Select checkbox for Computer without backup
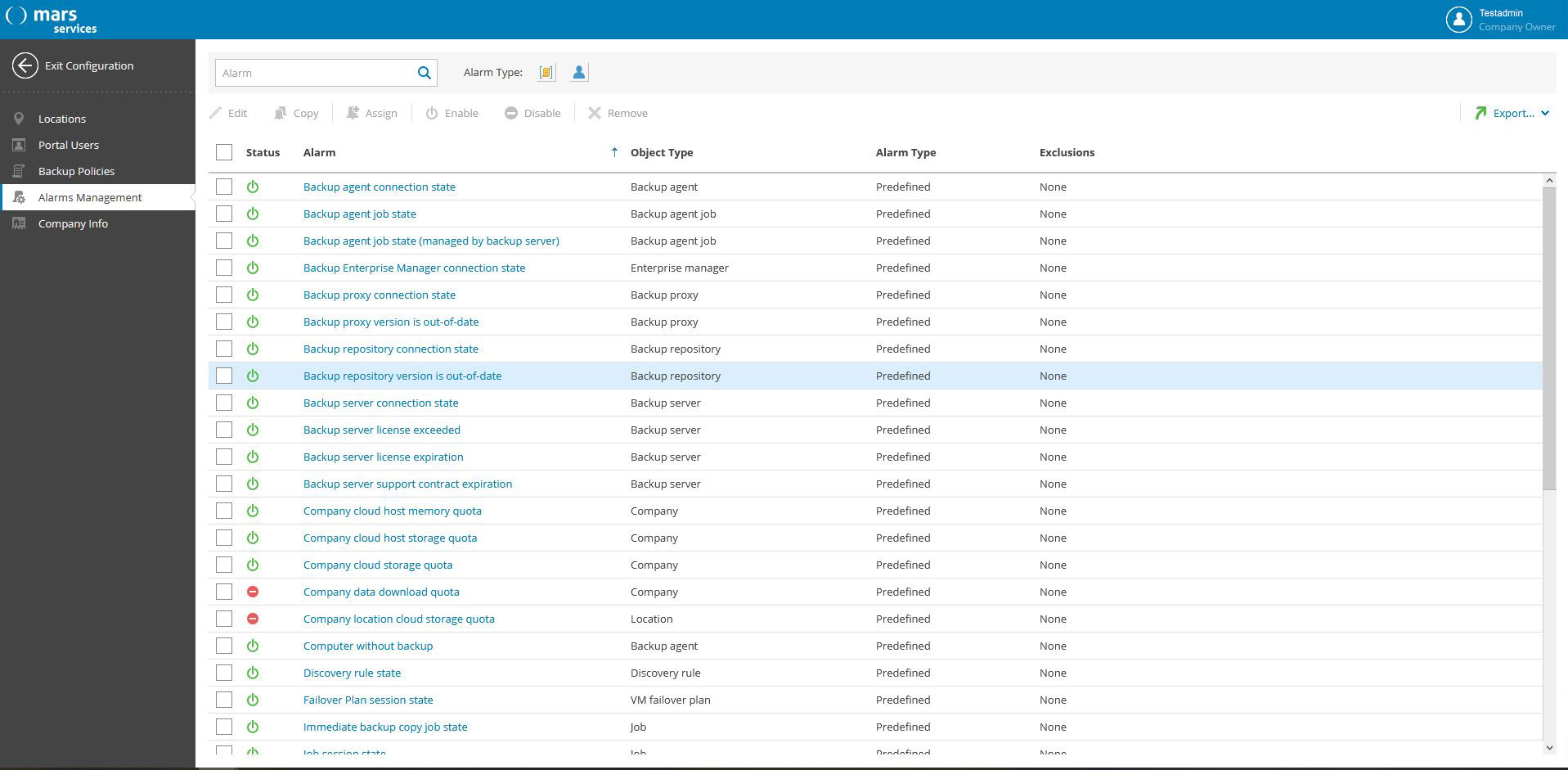This screenshot has width=1568, height=770. 224,646
